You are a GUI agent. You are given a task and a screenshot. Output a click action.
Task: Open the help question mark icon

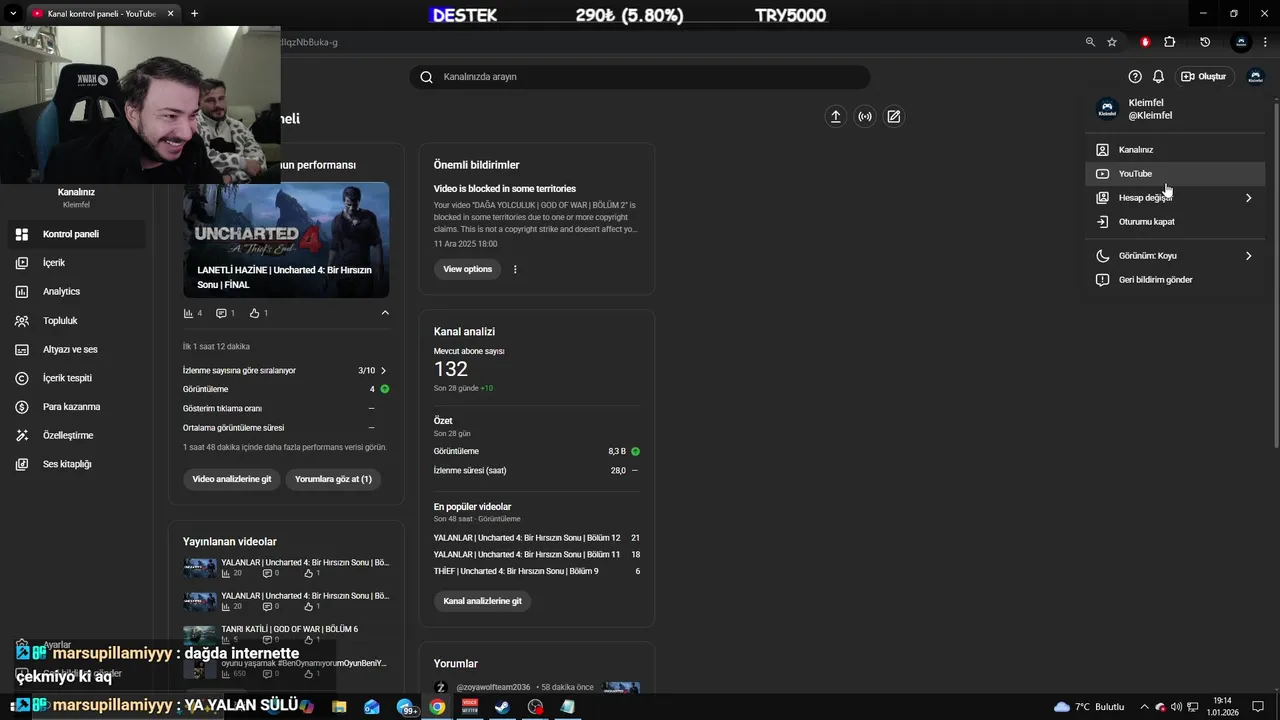pos(1135,77)
